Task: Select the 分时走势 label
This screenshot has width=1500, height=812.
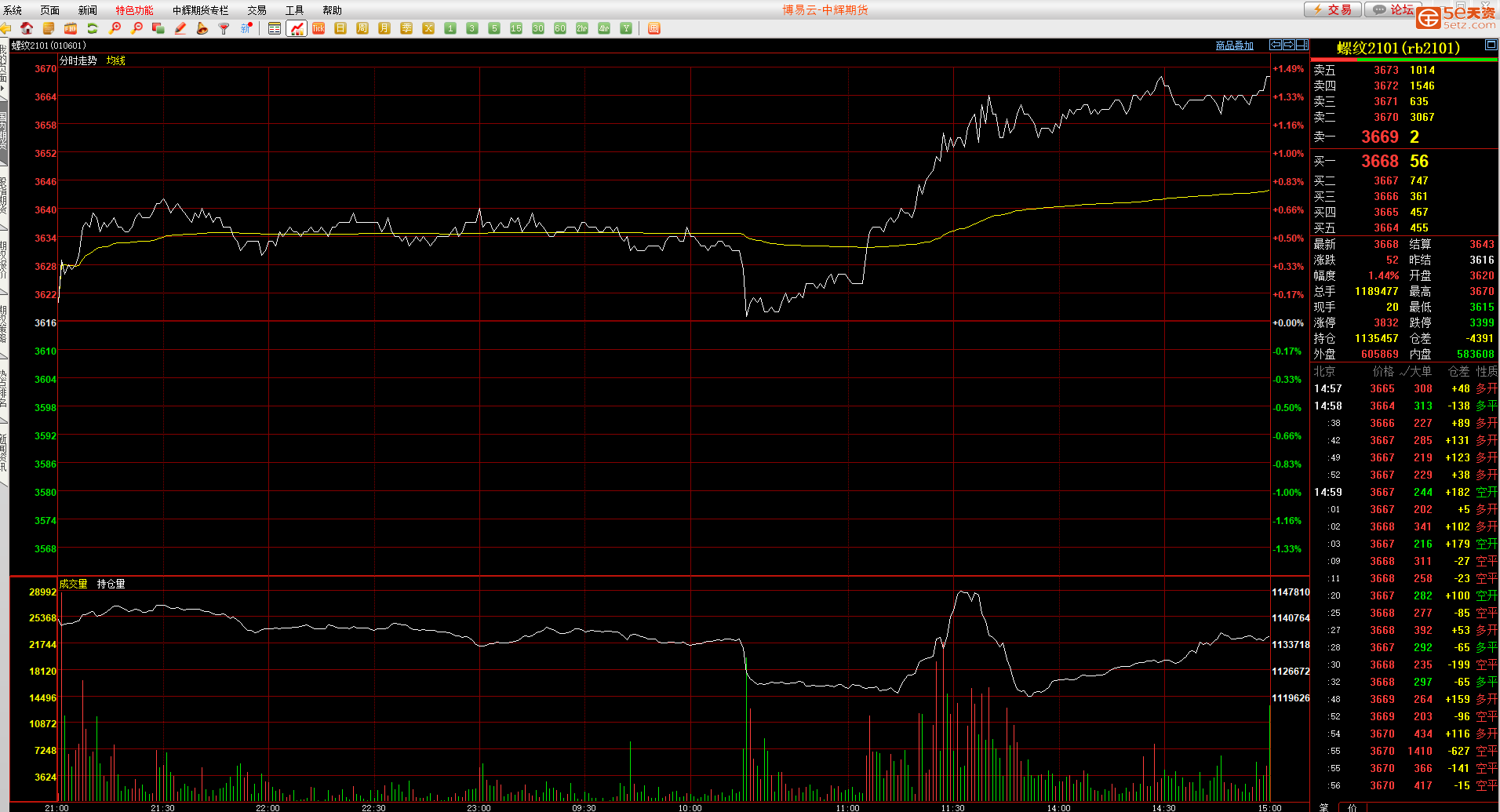Action: [78, 60]
